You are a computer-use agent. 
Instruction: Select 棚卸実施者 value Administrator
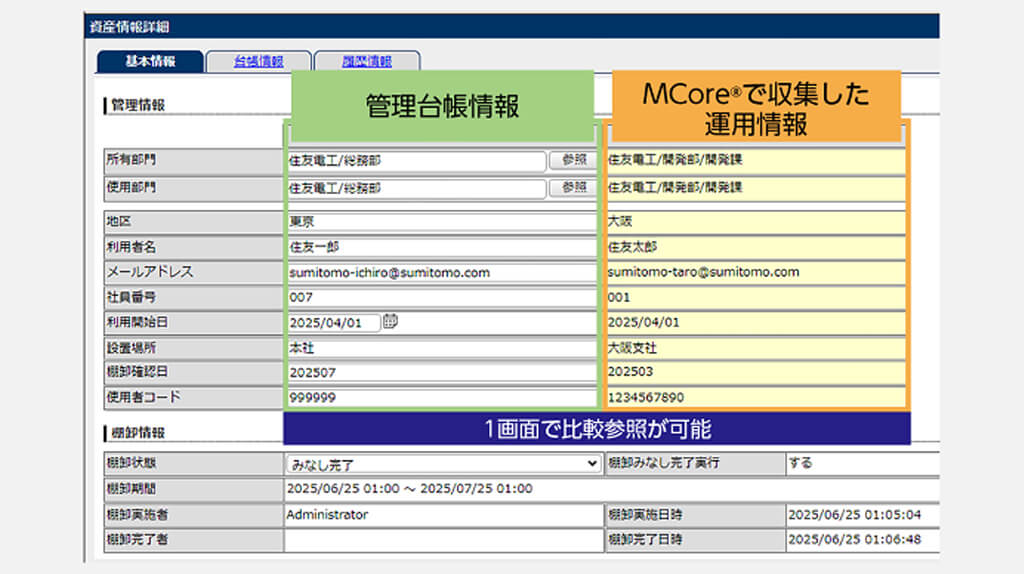pos(327,515)
